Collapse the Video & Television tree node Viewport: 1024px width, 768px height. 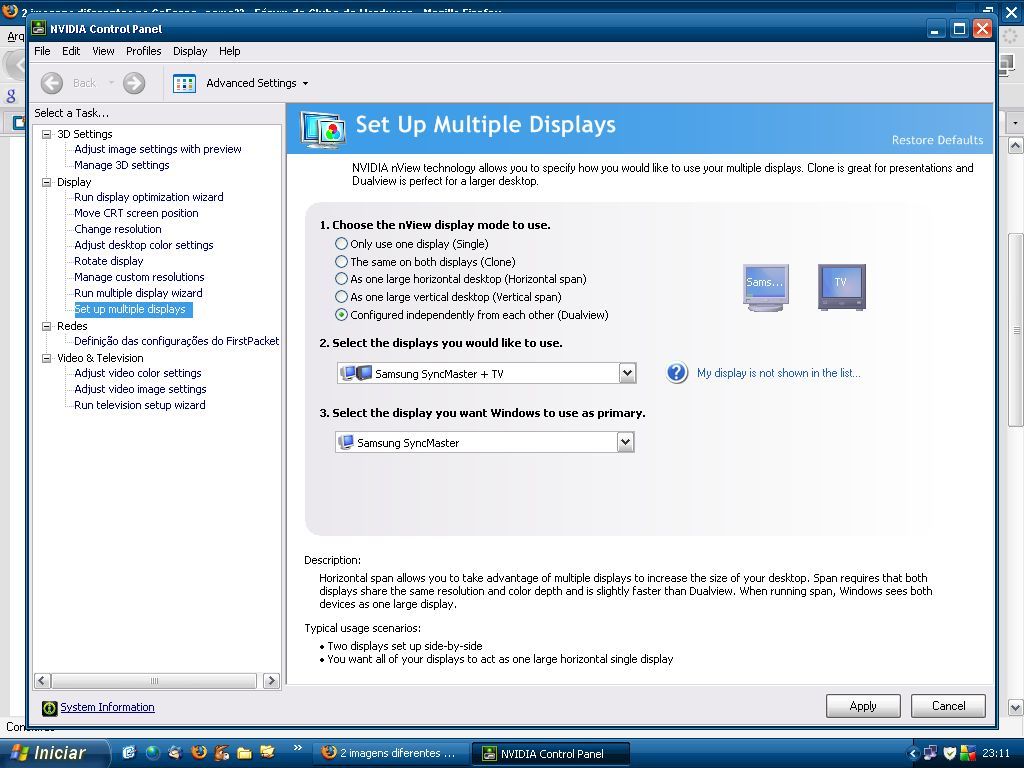[x=46, y=358]
